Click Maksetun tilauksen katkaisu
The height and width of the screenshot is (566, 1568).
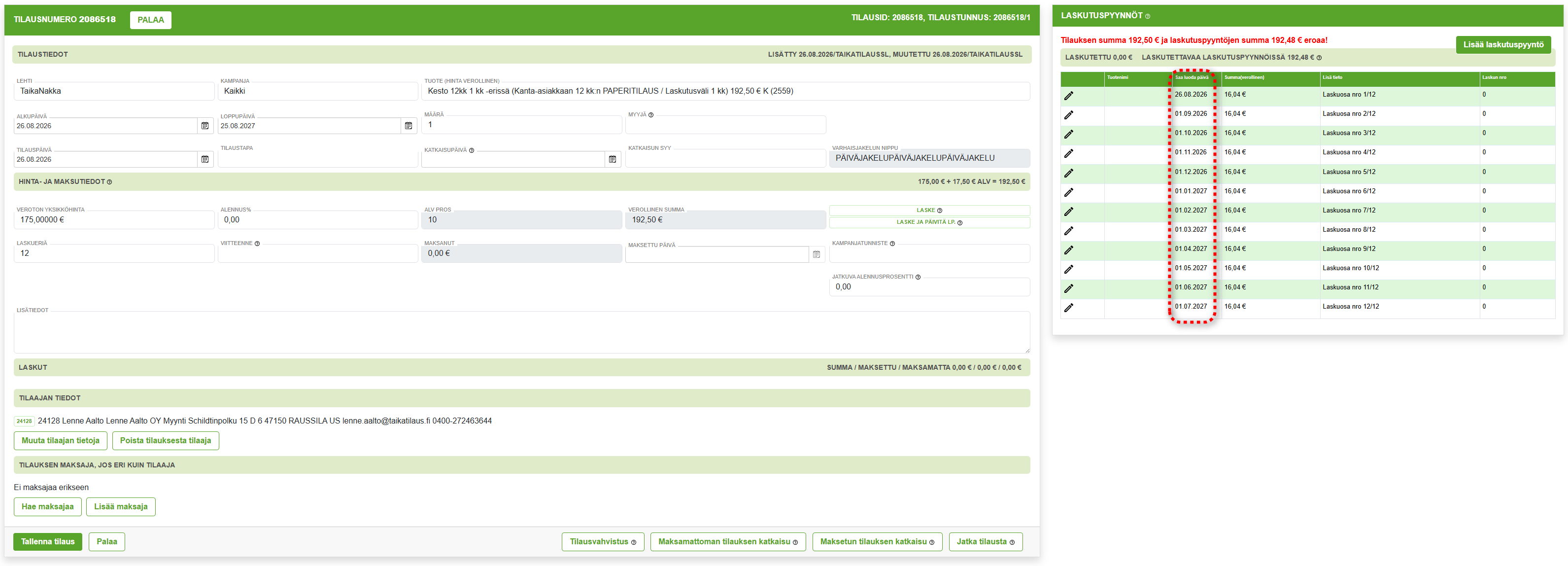coord(877,542)
